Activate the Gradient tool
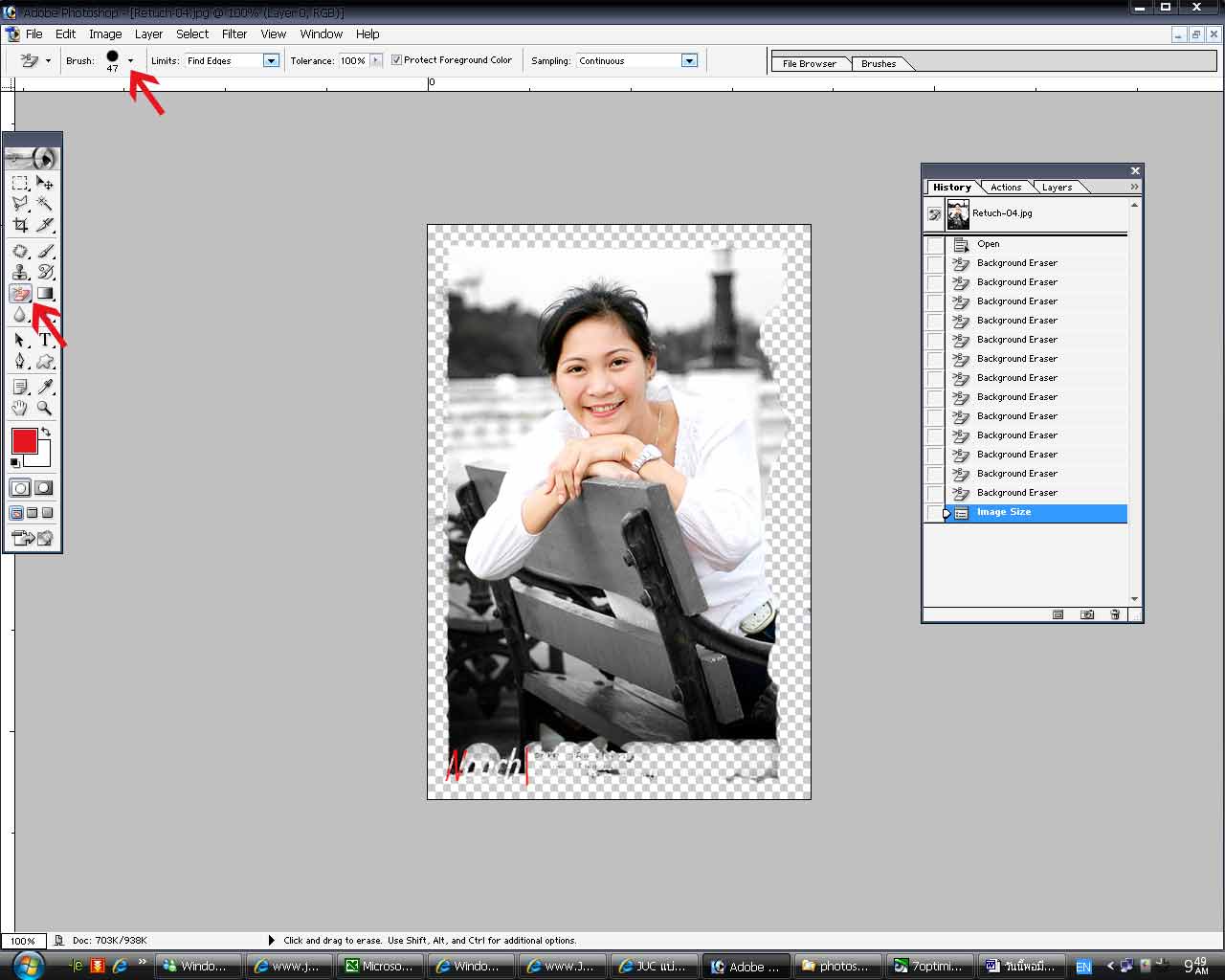 [44, 294]
